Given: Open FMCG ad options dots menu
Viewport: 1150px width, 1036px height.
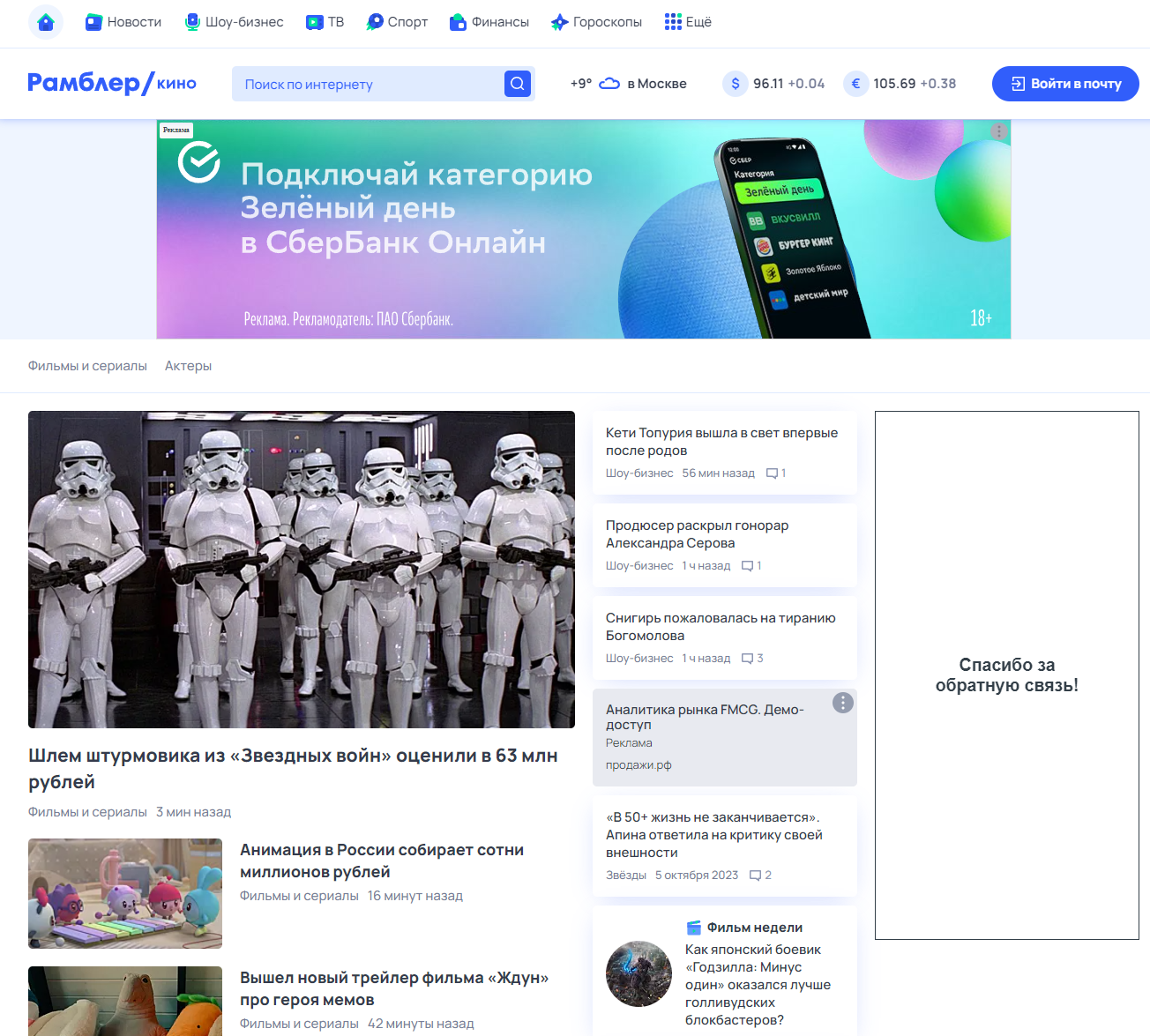Looking at the screenshot, I should click(x=843, y=703).
